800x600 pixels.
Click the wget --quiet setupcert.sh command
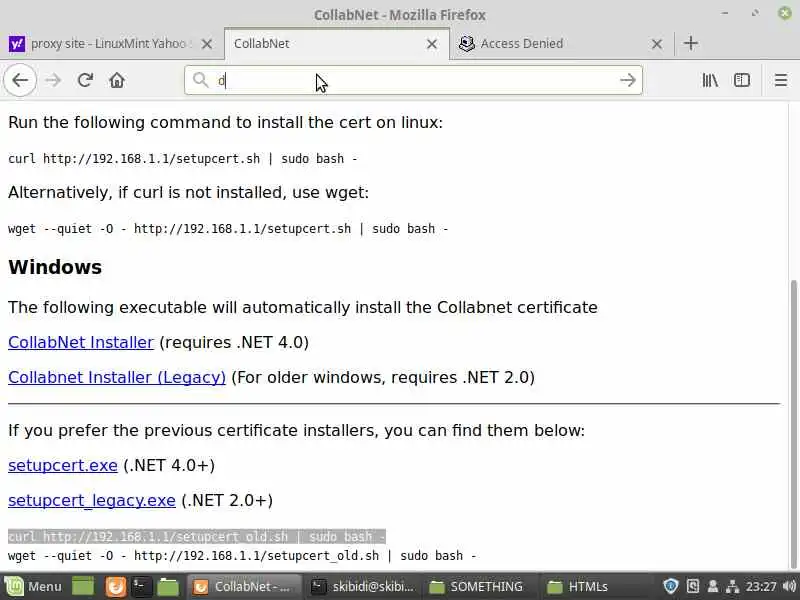[228, 229]
